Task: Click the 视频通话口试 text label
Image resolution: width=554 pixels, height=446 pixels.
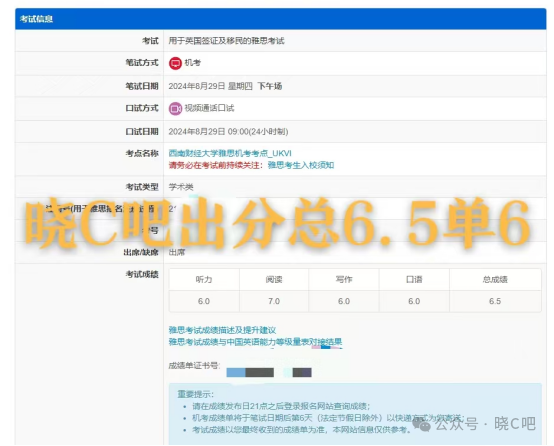Action: (x=209, y=108)
